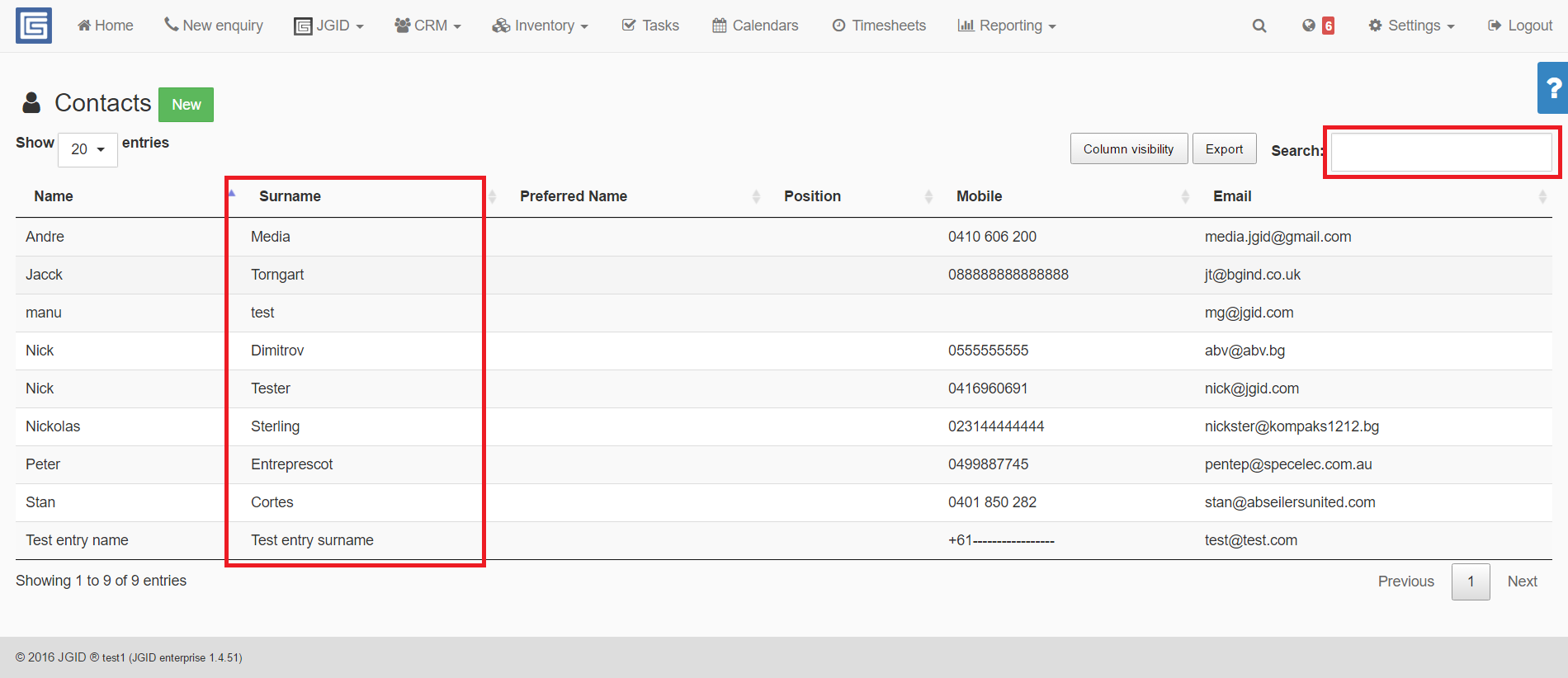
Task: Open the blue help question mark
Action: 1553,87
